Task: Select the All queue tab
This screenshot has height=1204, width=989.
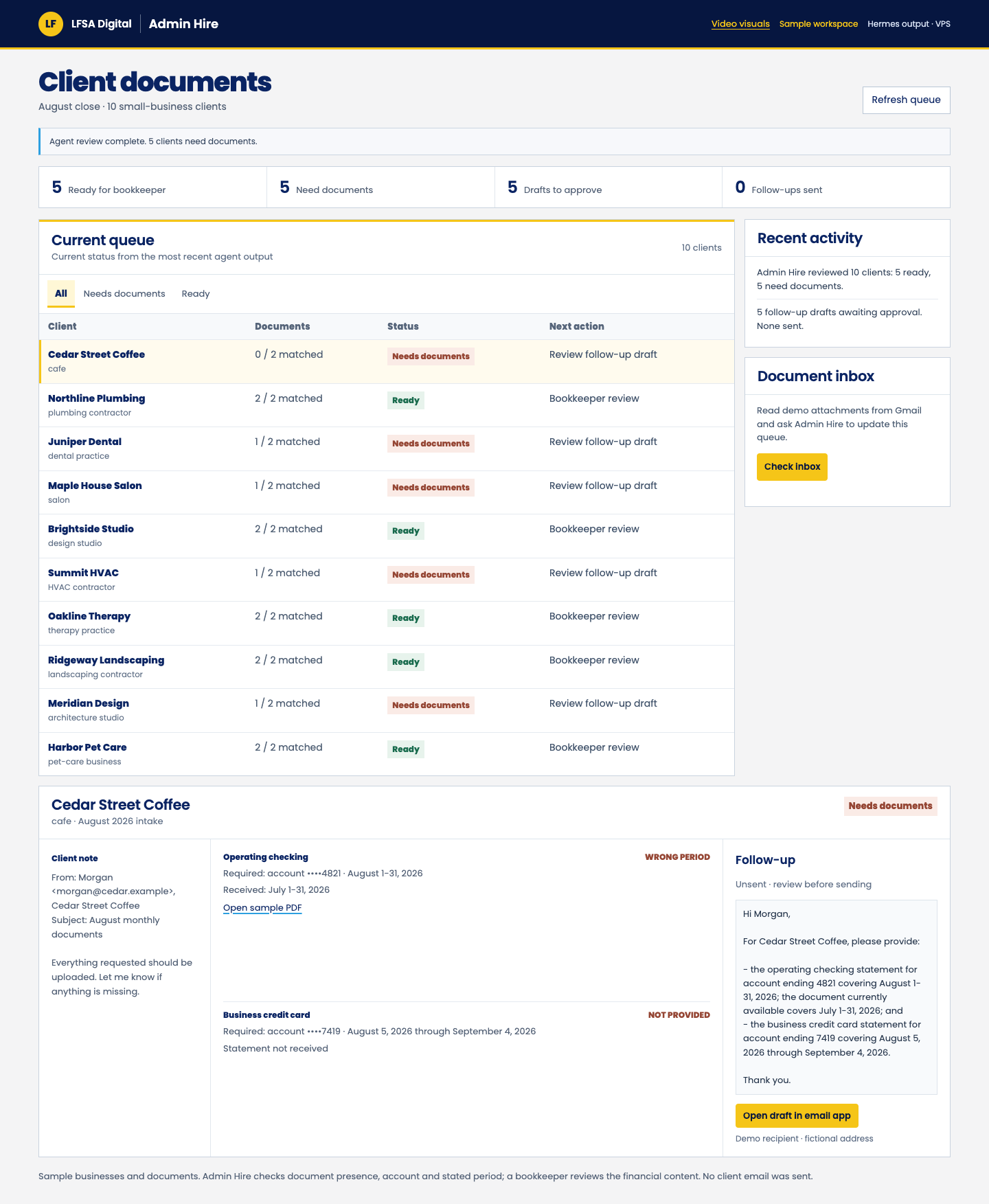Action: coord(61,294)
